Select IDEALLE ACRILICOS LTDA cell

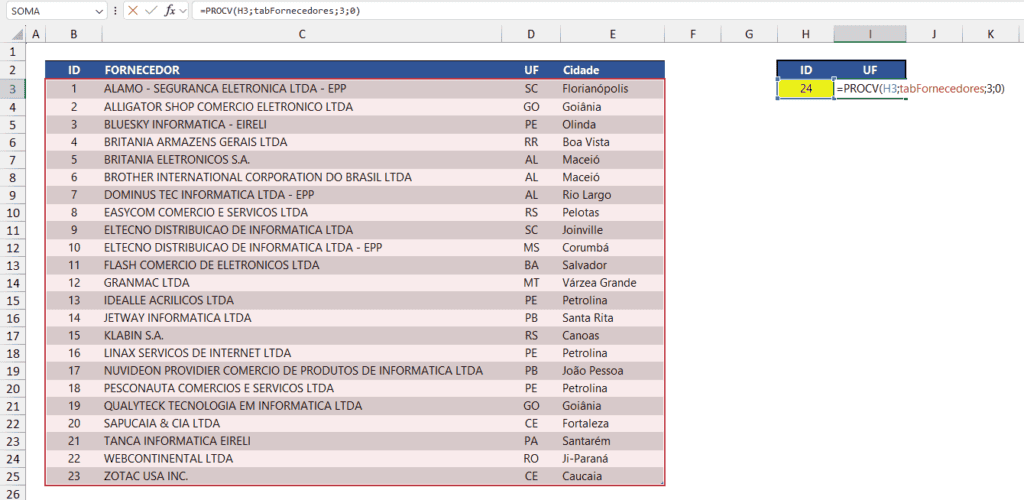pos(302,300)
